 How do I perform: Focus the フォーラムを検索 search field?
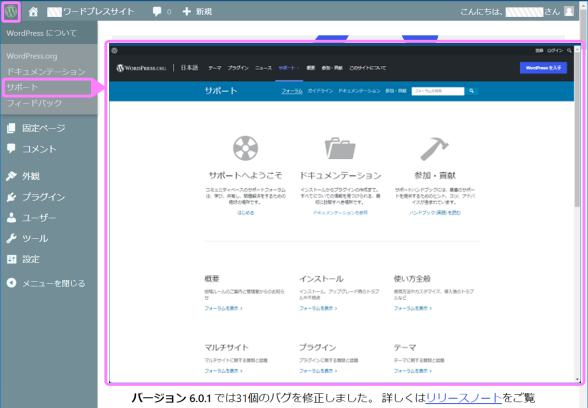(x=438, y=91)
